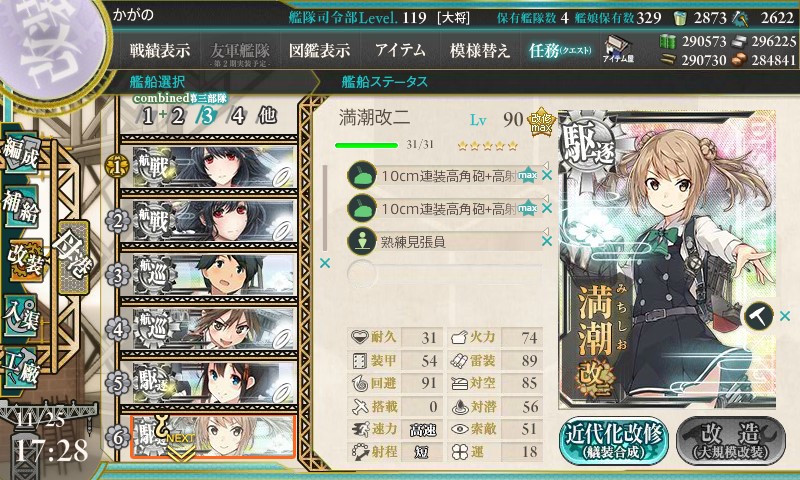800x480 pixels.
Task: Switch to fleet tab 4
Action: point(238,116)
